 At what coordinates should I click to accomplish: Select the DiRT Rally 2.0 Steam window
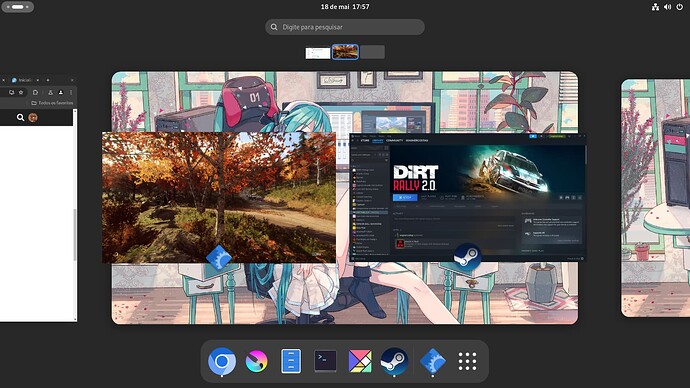point(467,197)
